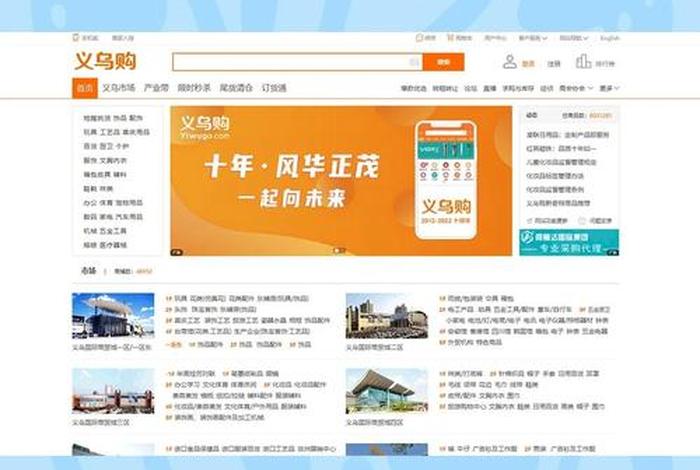Click the shopping cart icon in top bar
Viewport: 700px width, 470px height.
click(x=450, y=37)
